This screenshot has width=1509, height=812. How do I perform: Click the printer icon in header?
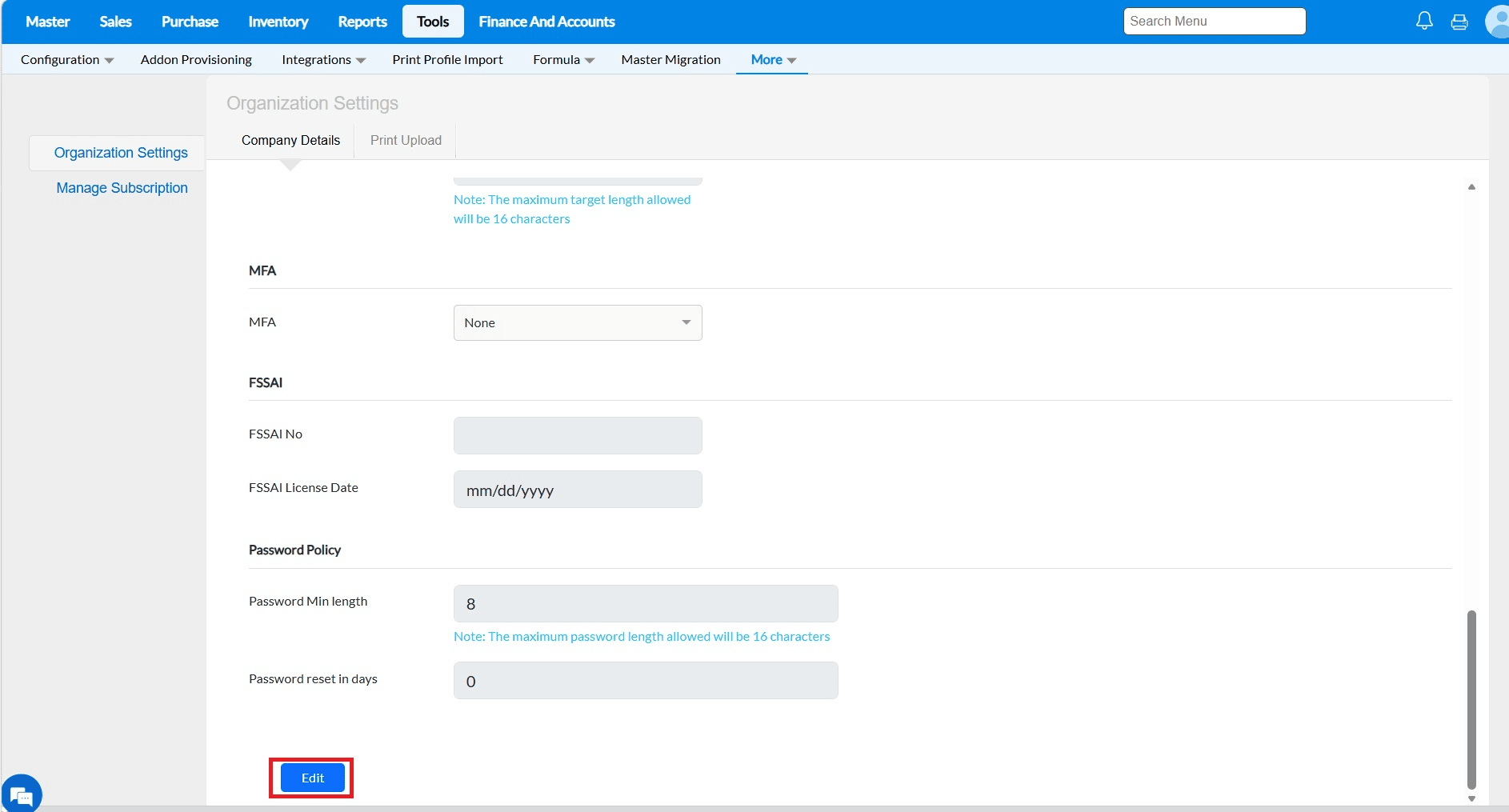(1459, 22)
